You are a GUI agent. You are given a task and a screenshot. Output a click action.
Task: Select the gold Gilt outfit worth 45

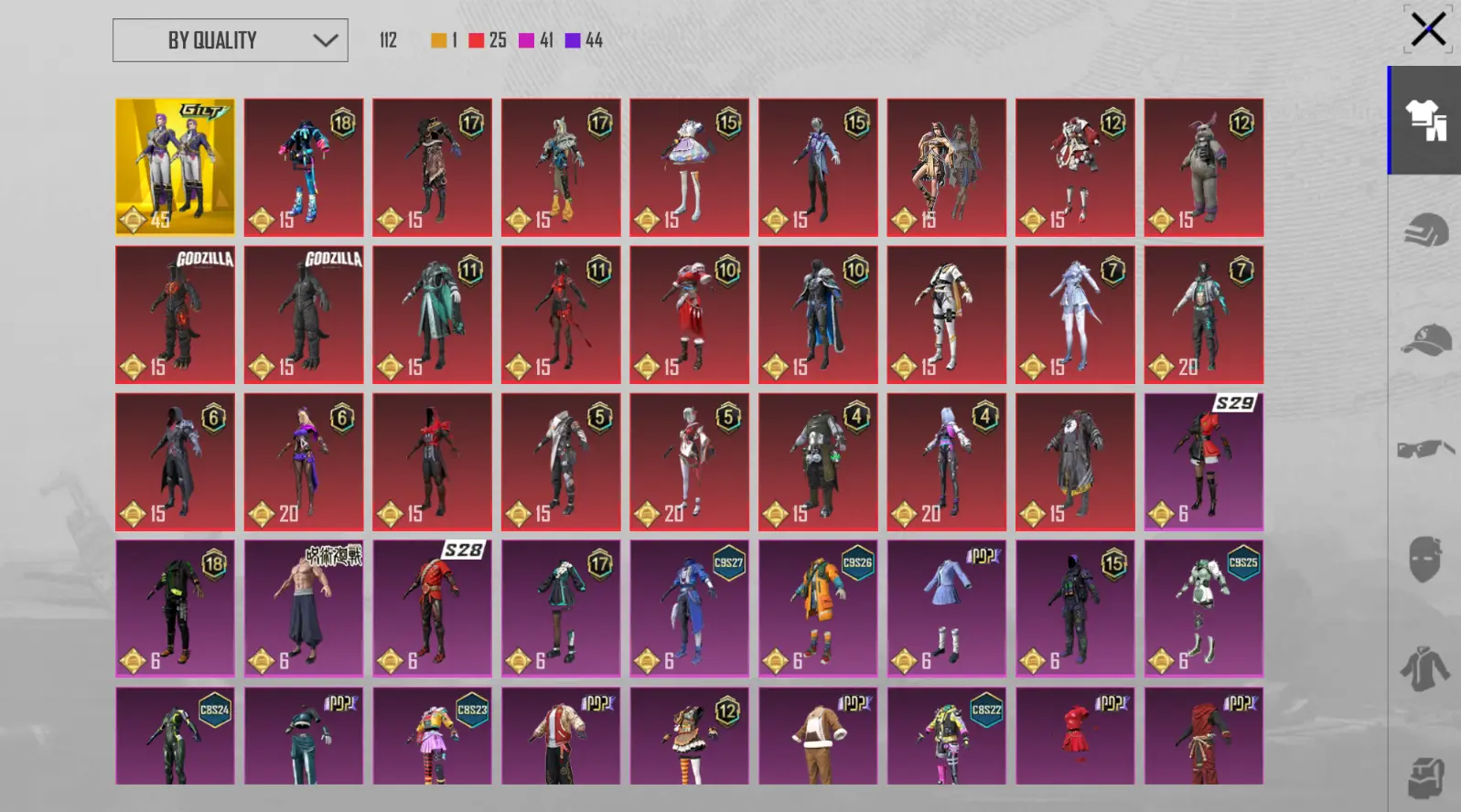(x=175, y=167)
